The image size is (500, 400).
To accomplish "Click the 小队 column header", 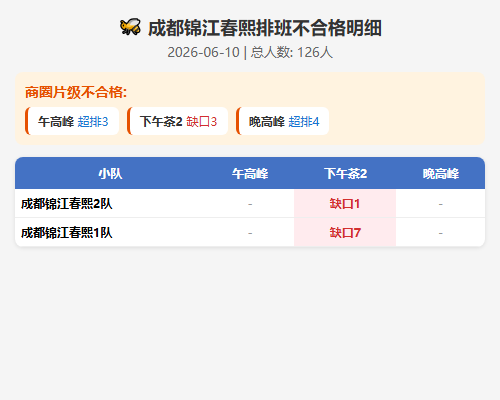I will pos(110,174).
